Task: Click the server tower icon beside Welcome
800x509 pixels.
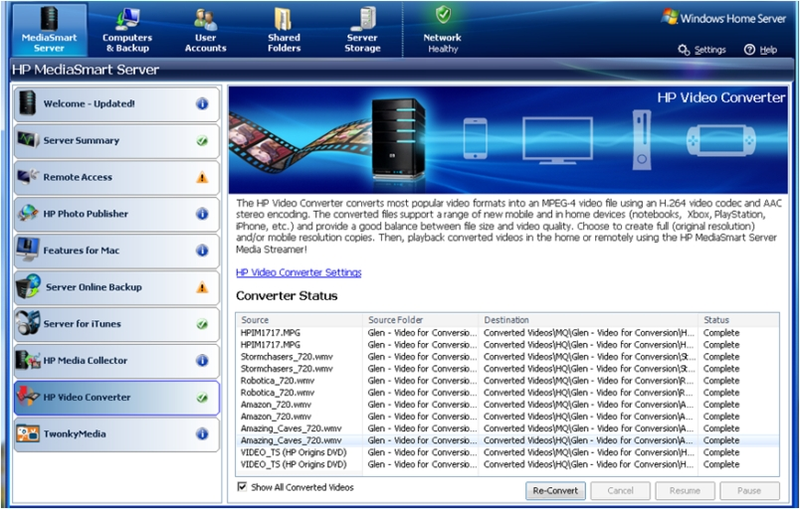Action: point(28,103)
